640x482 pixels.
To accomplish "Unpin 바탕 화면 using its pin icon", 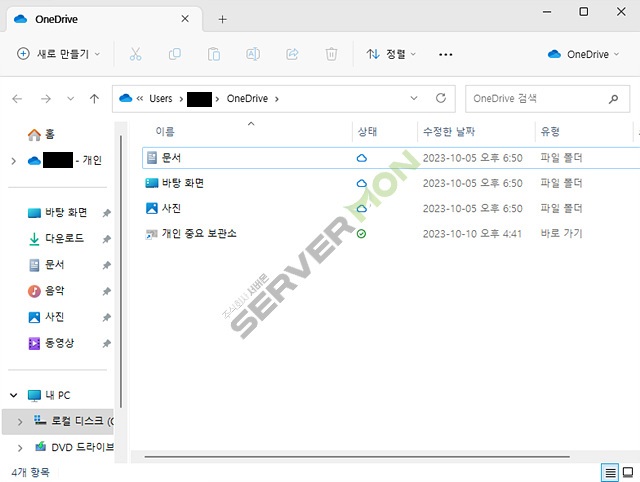I will tap(107, 213).
